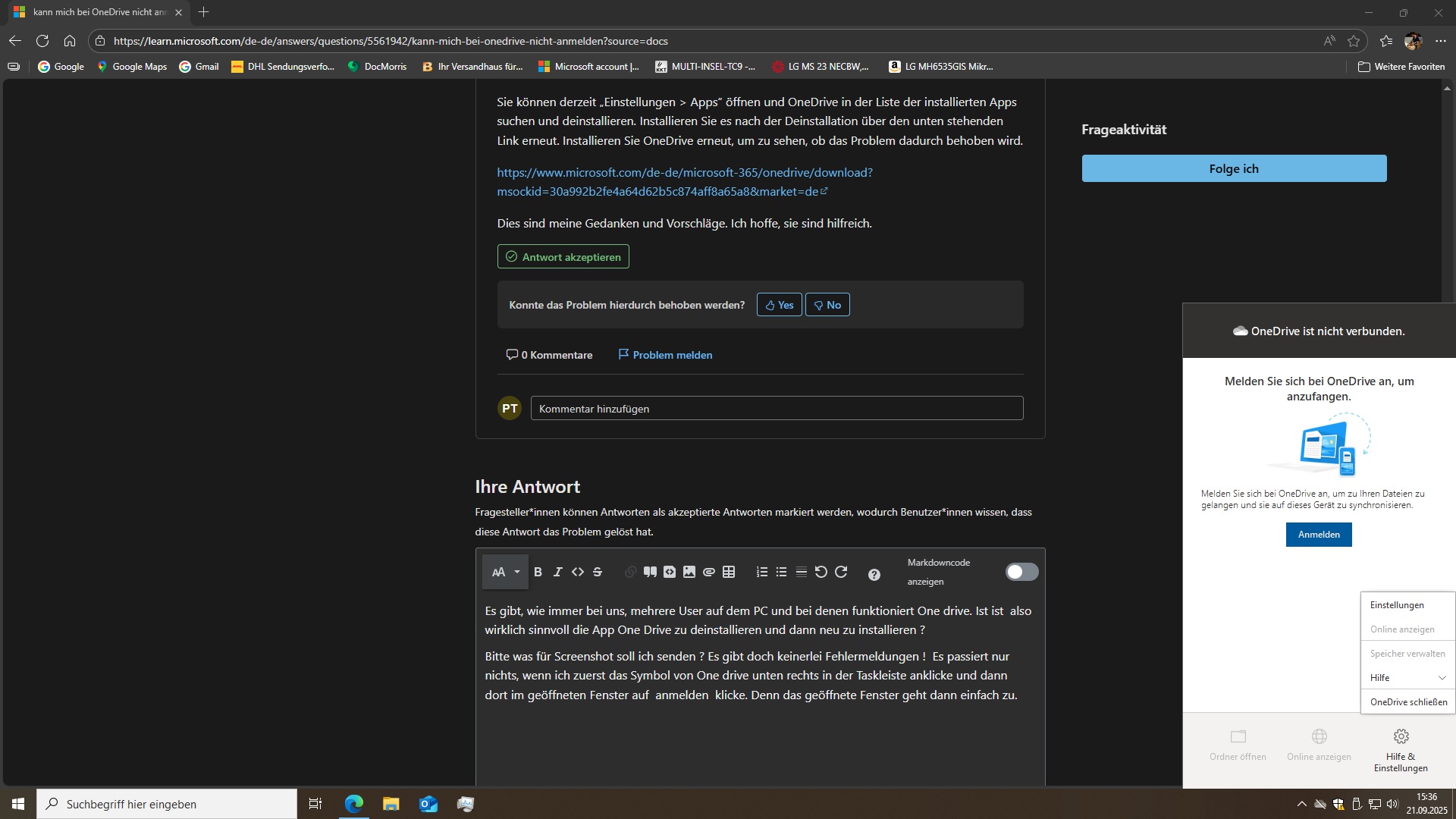This screenshot has width=1456, height=819.
Task: Expand the Hilfe submenu in OneDrive menu
Action: pyautogui.click(x=1407, y=678)
